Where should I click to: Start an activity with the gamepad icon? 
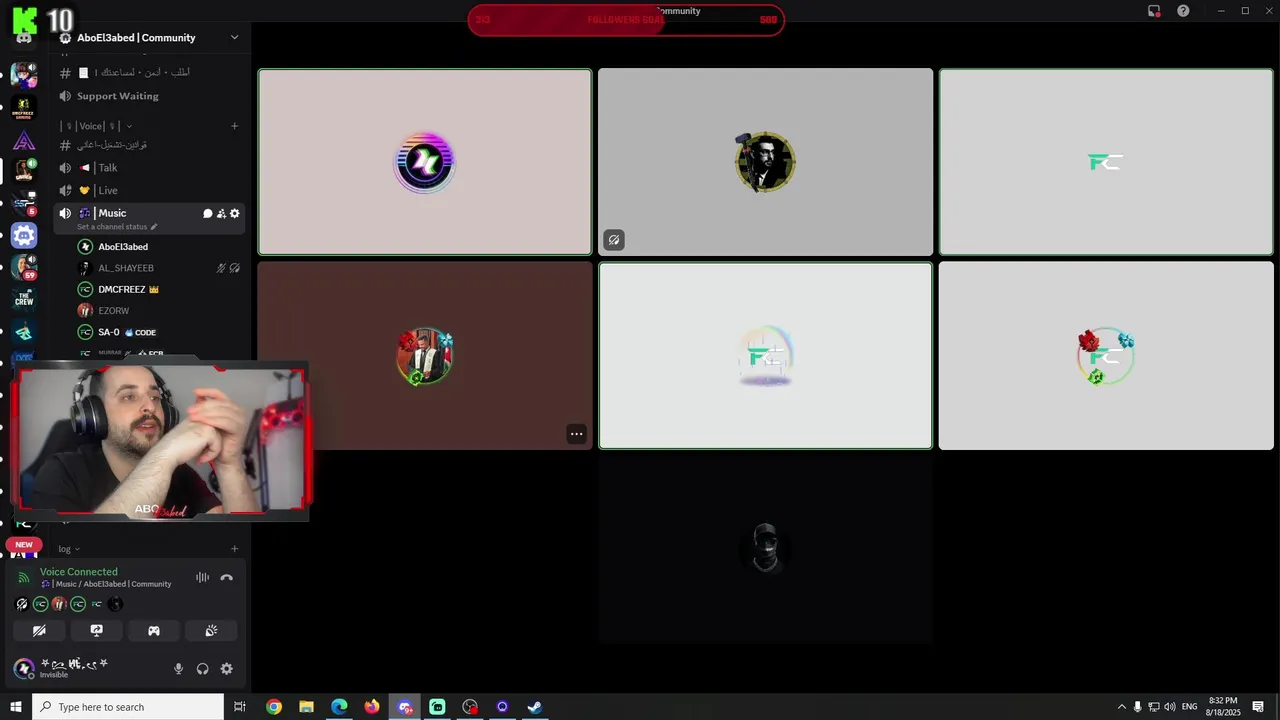(x=154, y=631)
